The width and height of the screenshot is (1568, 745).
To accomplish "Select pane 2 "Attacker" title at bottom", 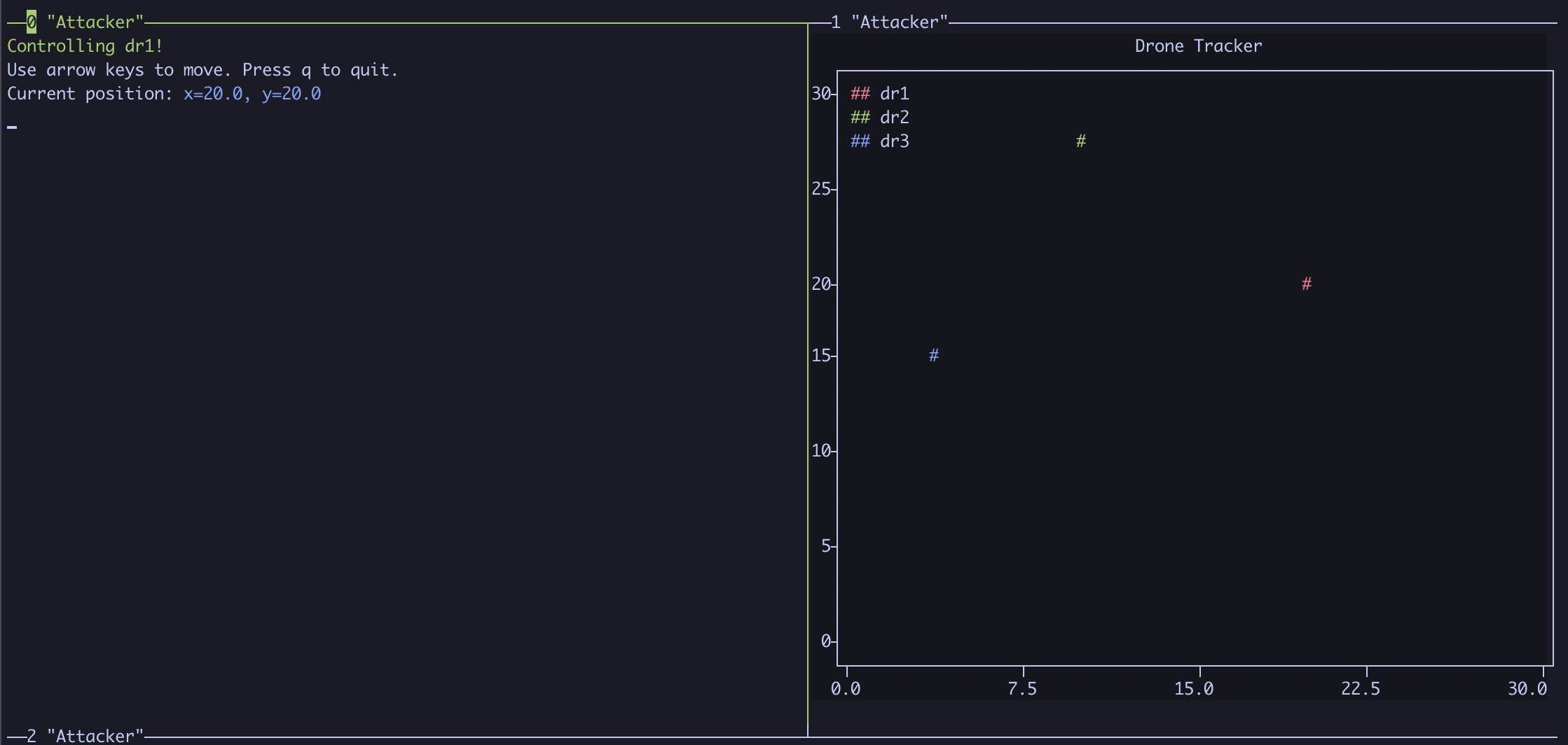I will 85,735.
